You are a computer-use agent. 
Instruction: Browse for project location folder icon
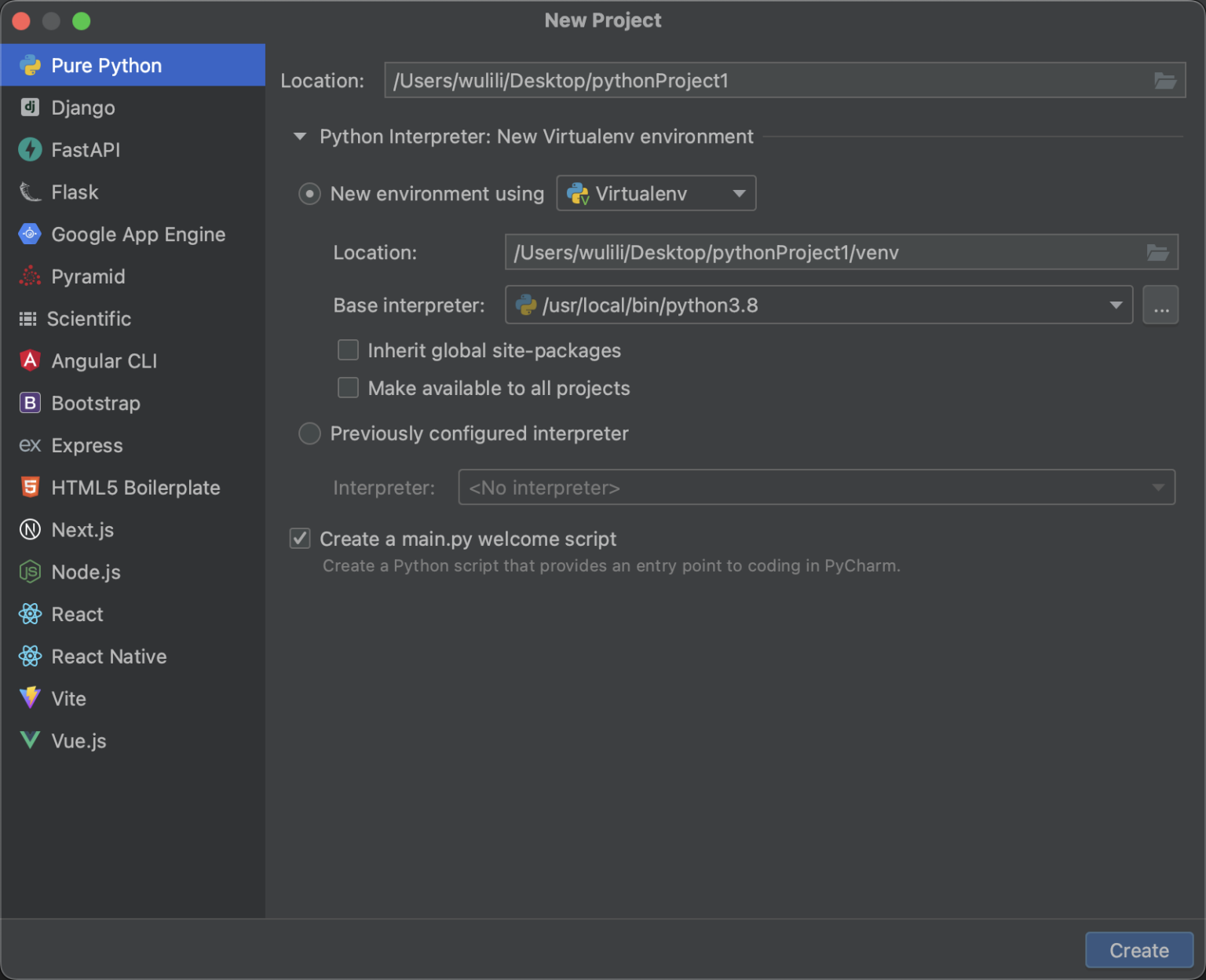(1164, 81)
